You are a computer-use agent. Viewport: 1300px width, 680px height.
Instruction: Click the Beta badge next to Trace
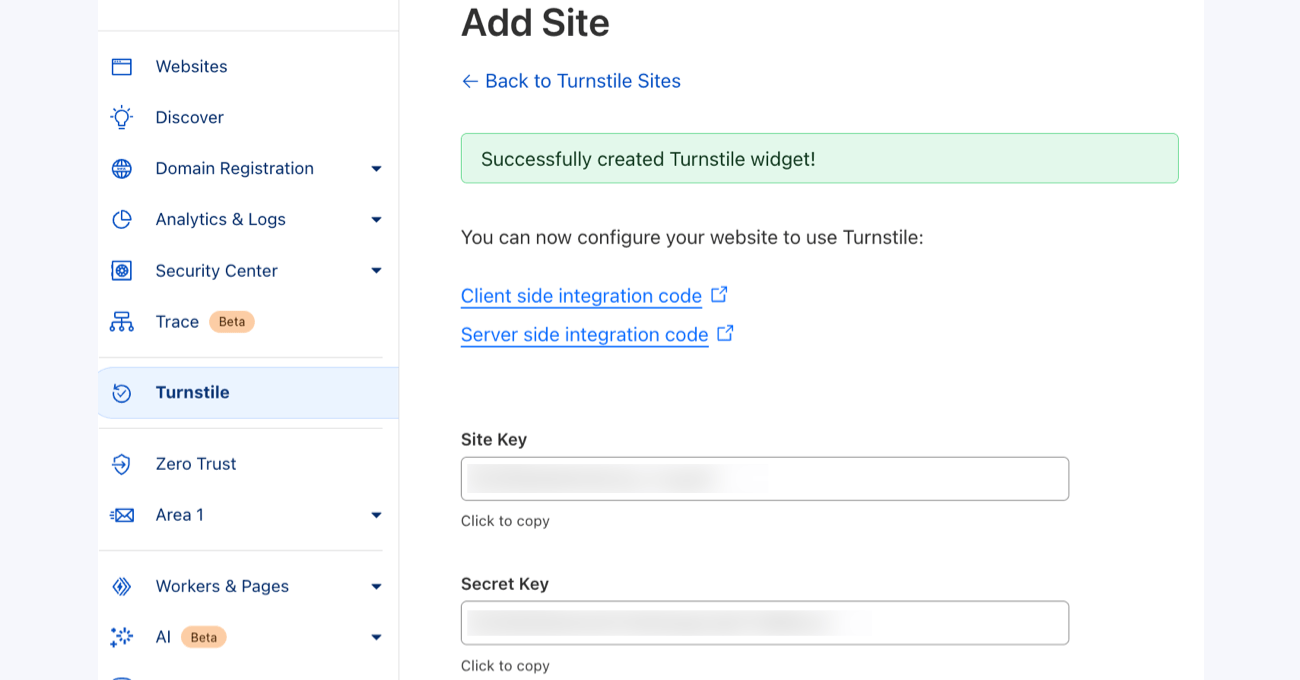232,322
